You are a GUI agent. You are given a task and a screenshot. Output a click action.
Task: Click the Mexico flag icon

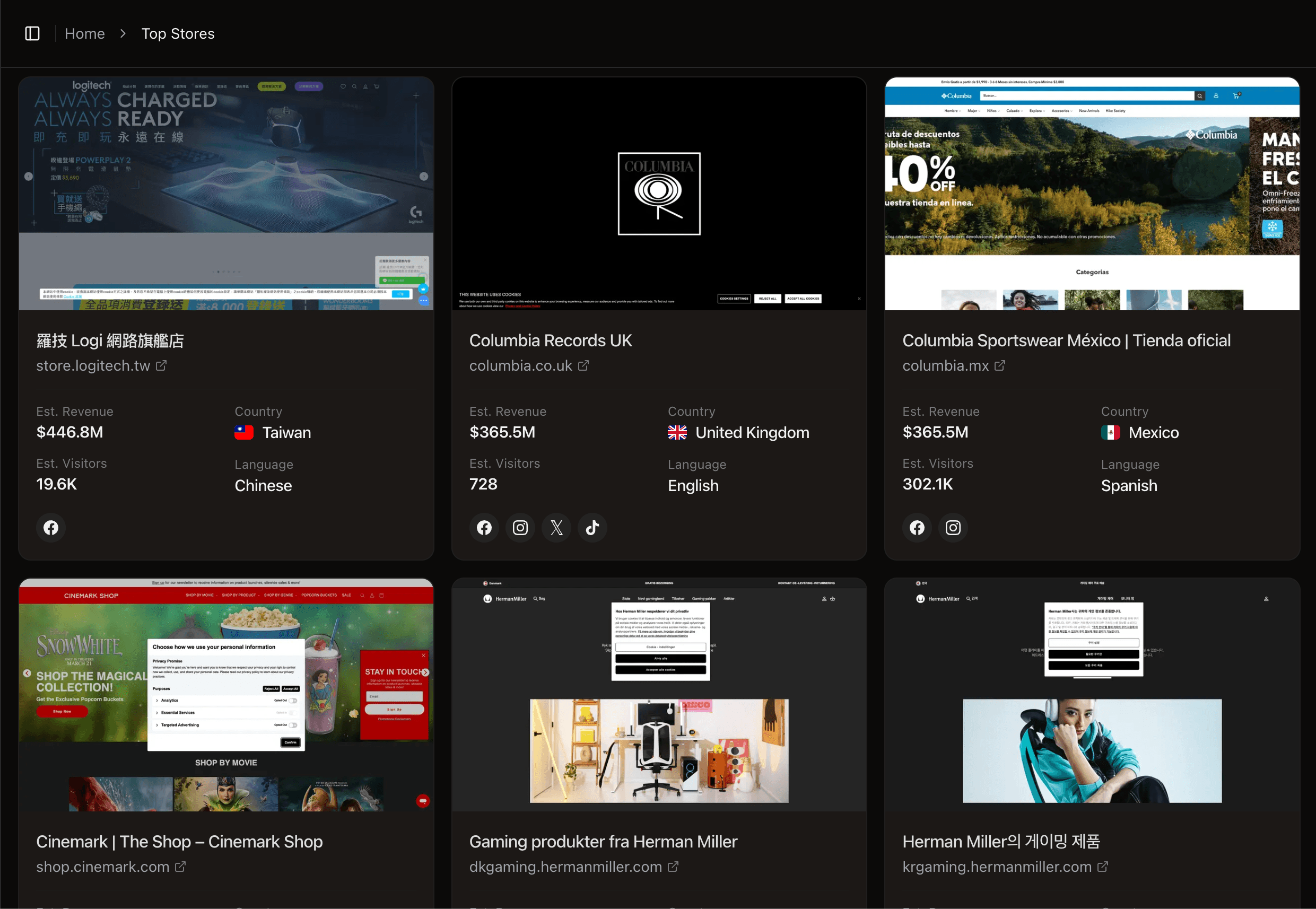(1110, 433)
